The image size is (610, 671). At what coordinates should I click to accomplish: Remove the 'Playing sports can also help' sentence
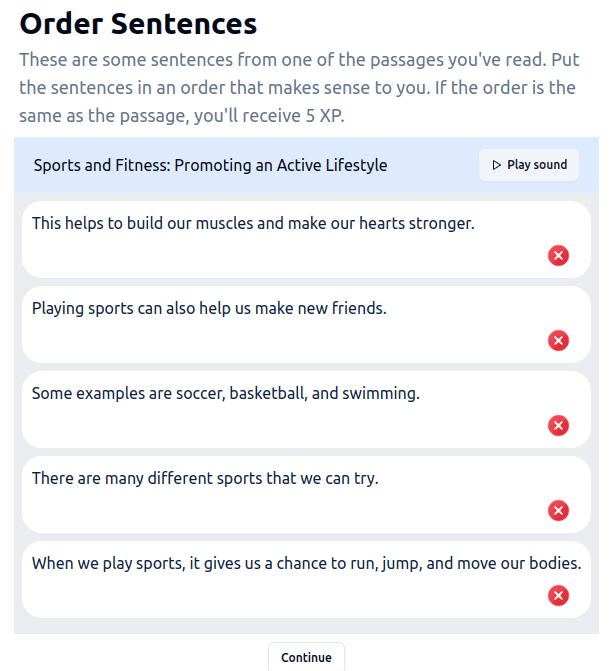(558, 341)
